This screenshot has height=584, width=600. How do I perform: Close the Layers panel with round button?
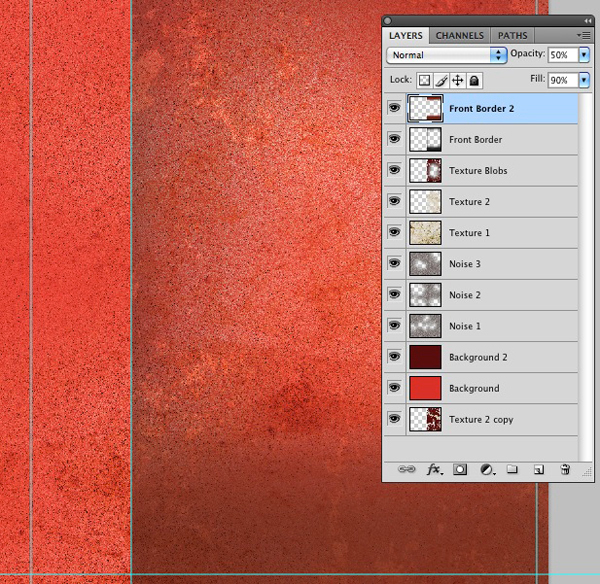pos(387,21)
